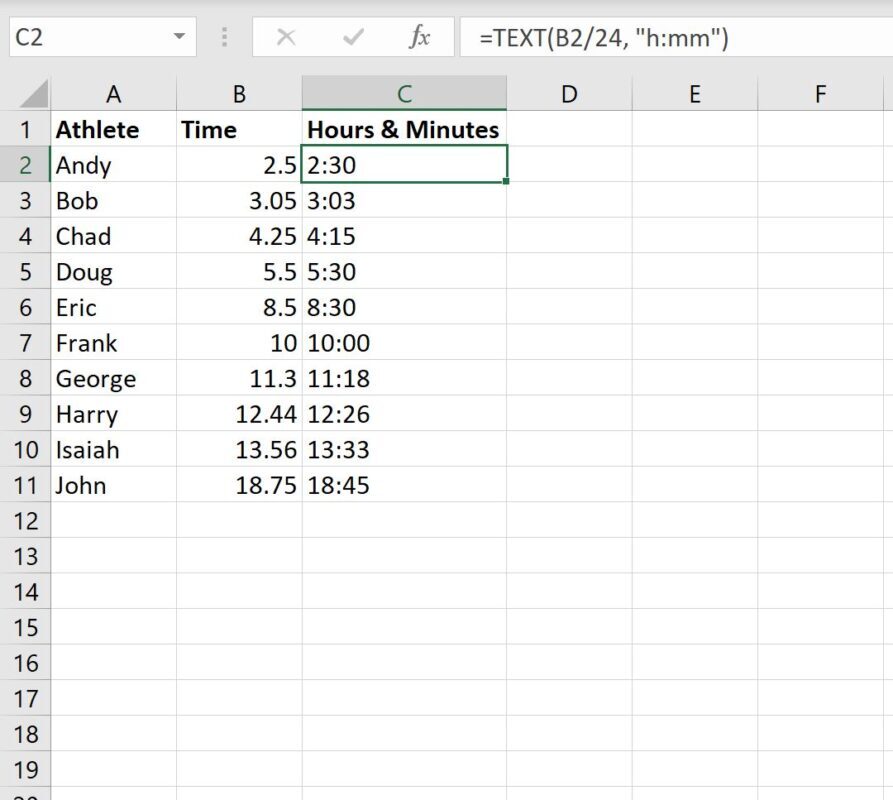Select row header 2

(x=25, y=165)
